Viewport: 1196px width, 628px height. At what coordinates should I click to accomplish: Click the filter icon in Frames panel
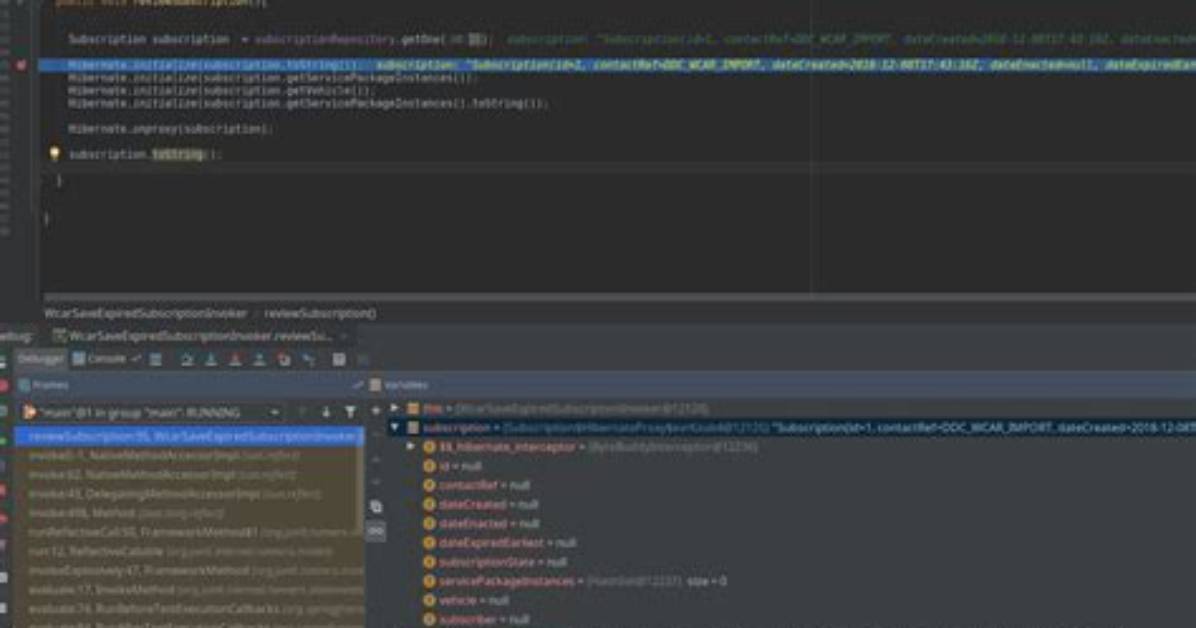[350, 412]
